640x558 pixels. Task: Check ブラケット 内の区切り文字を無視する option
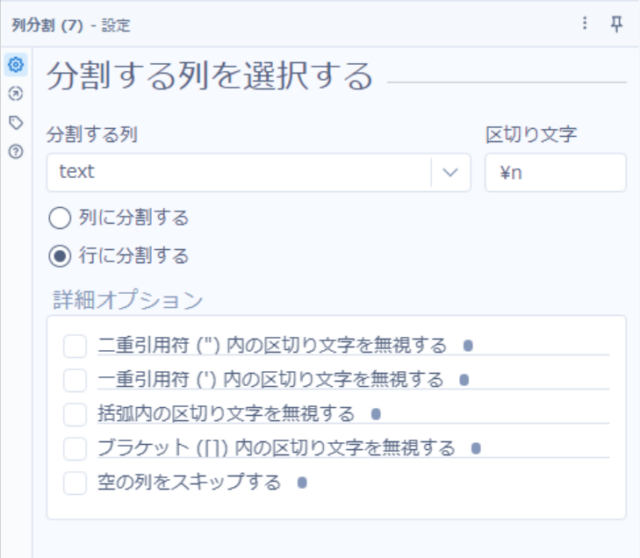pos(75,449)
